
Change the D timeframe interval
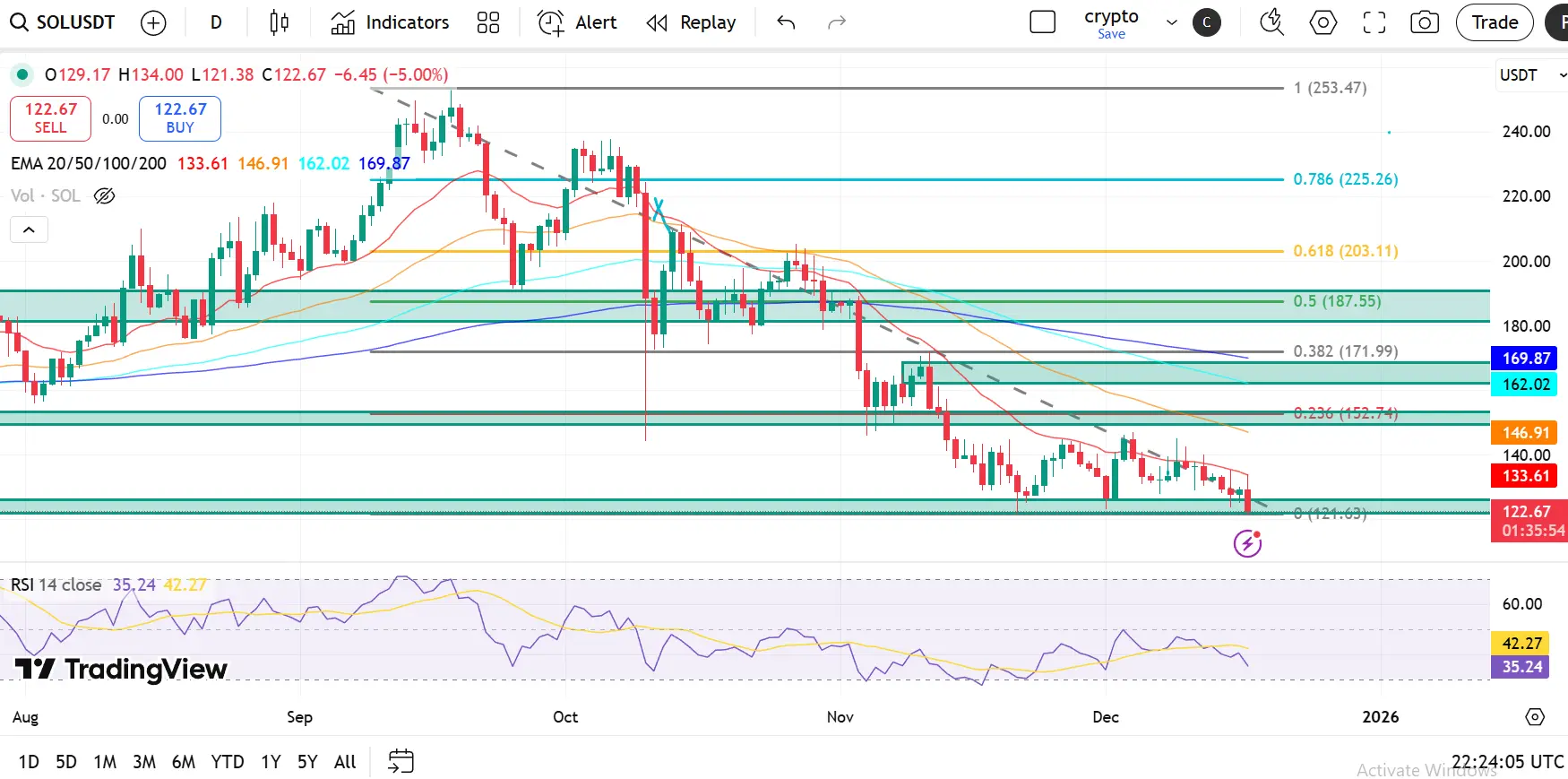(x=216, y=22)
